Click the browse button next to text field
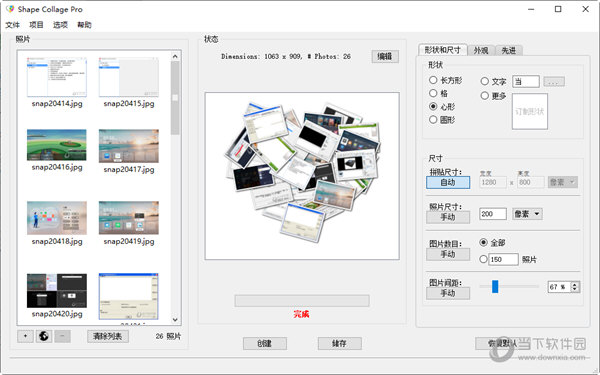 554,82
